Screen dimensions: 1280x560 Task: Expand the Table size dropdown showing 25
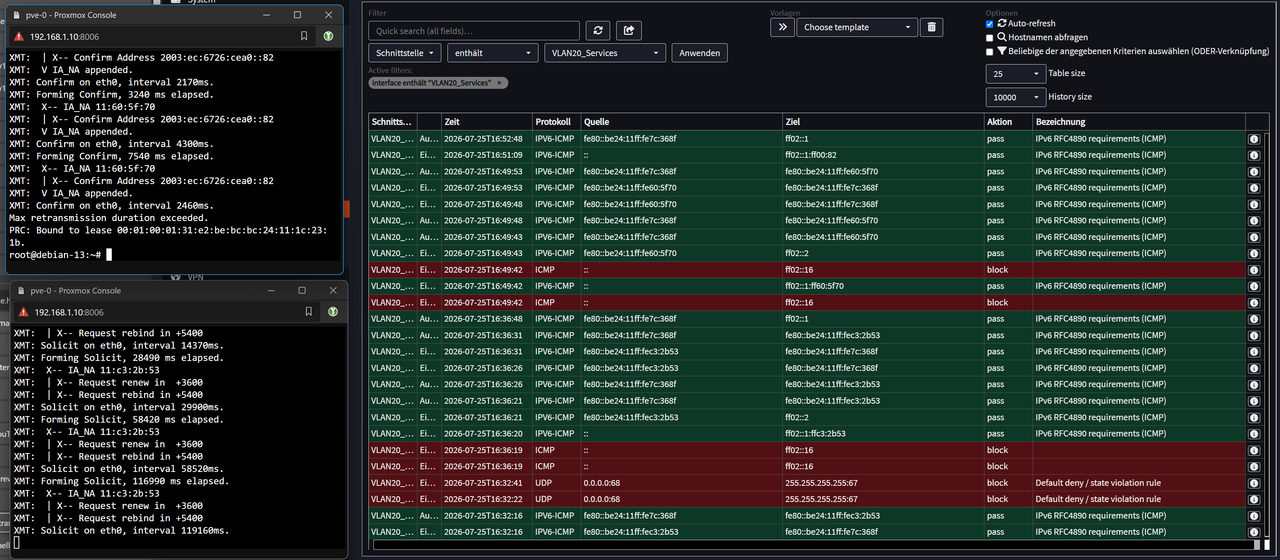point(1015,74)
